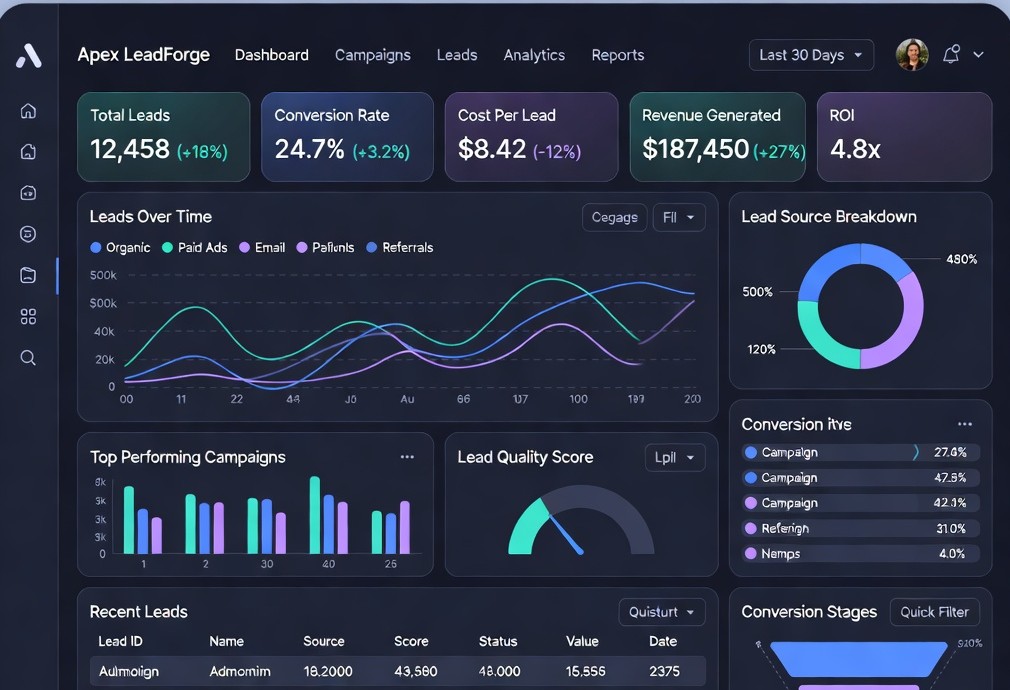1010x690 pixels.
Task: Toggle the Paid Ads legend series
Action: (195, 247)
